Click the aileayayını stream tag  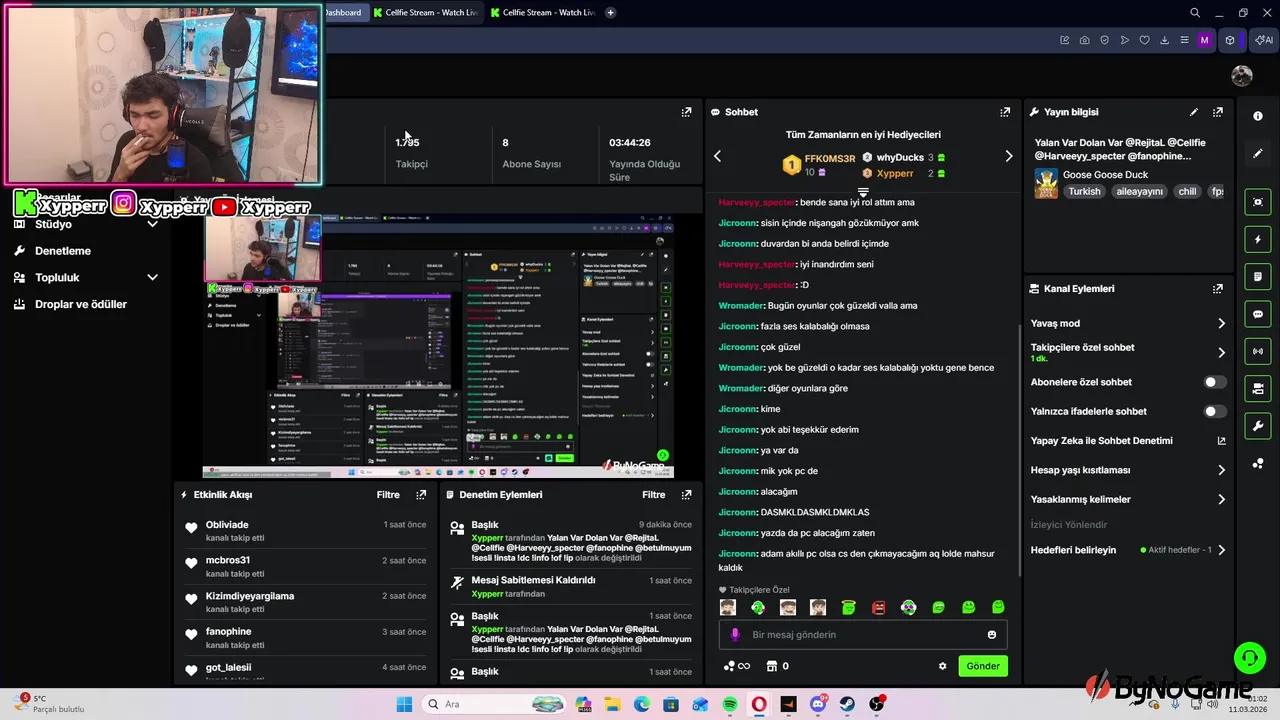(1138, 191)
